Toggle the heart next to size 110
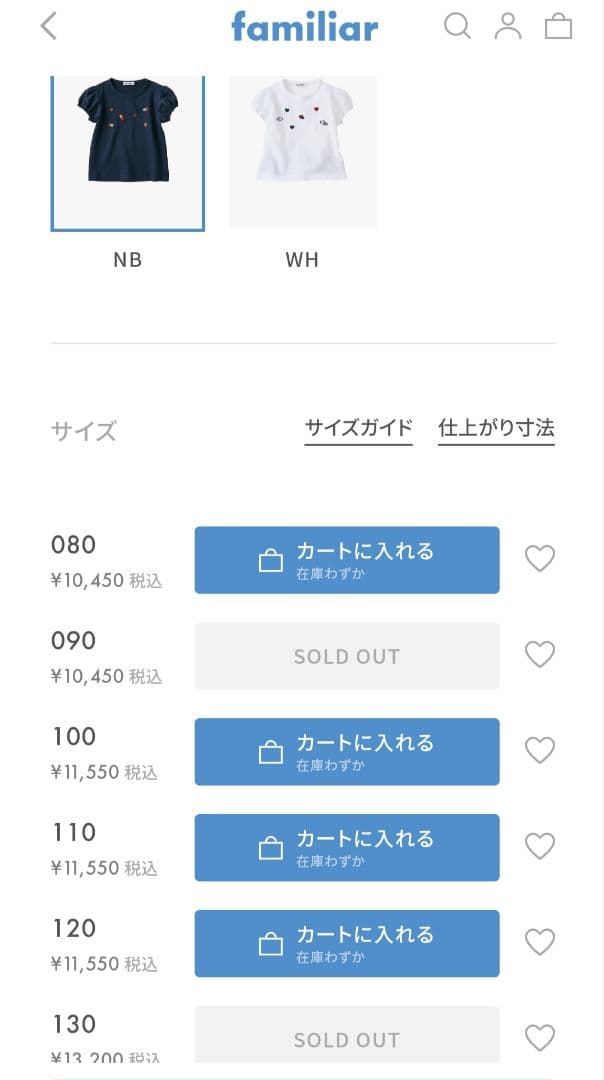The width and height of the screenshot is (604, 1080). point(540,846)
